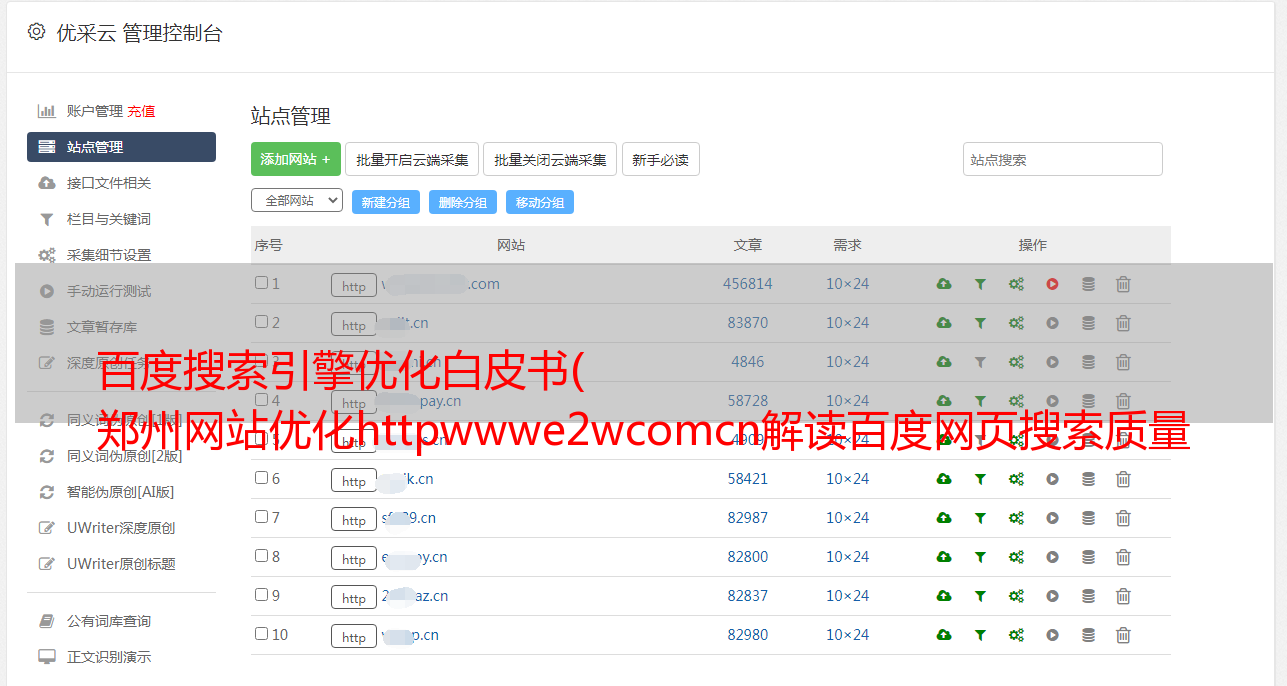
Task: Click the cloud upload icon in row 10
Action: pyautogui.click(x=944, y=635)
